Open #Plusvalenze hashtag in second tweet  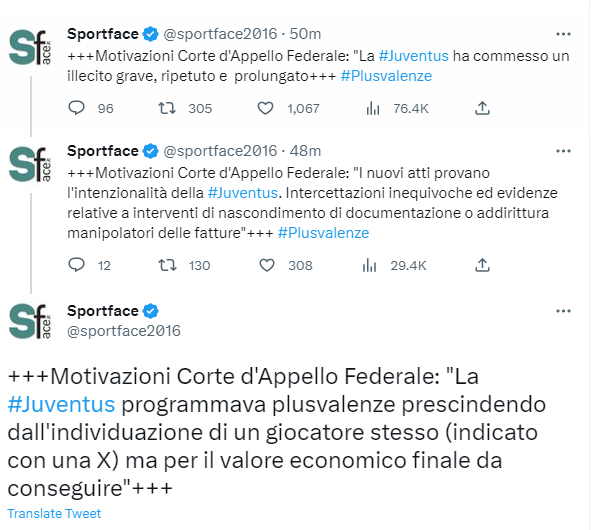point(323,232)
